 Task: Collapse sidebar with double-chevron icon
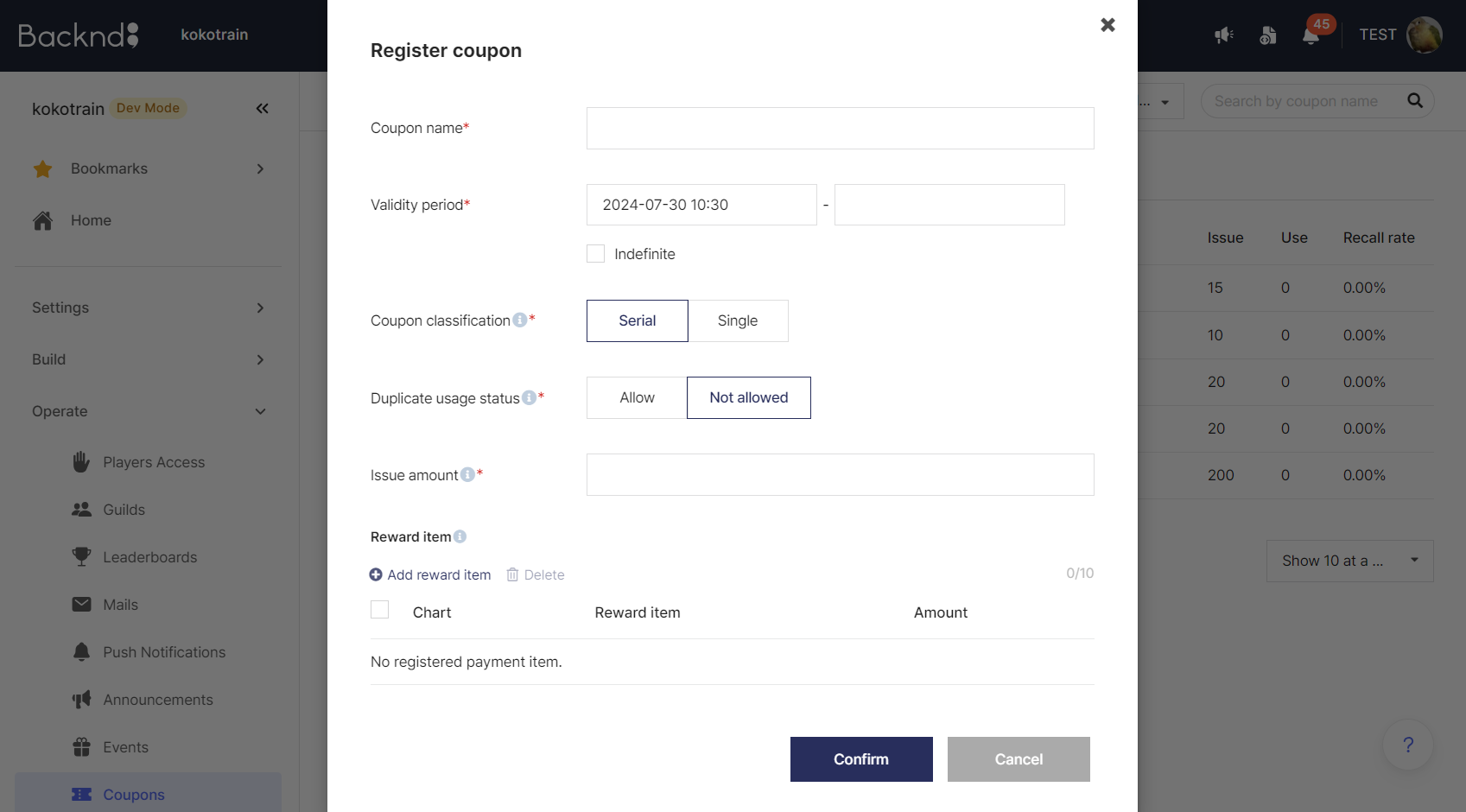click(262, 109)
